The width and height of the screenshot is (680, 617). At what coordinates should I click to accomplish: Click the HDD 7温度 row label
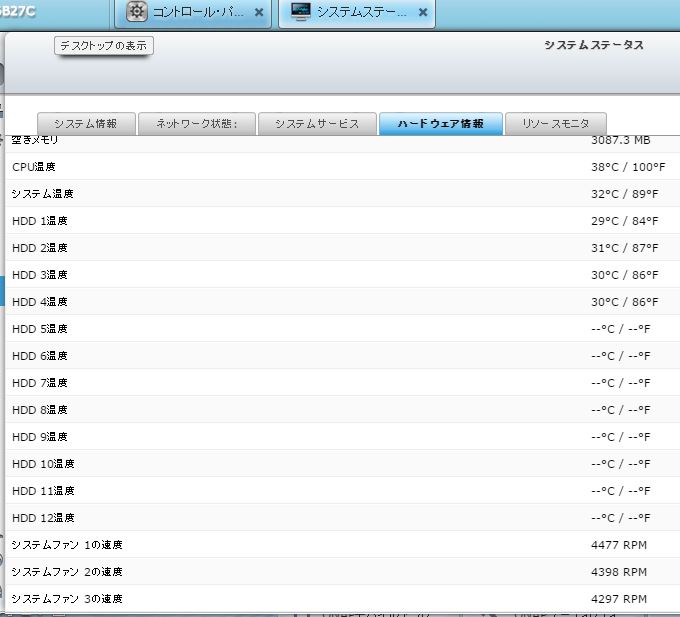pos(40,383)
